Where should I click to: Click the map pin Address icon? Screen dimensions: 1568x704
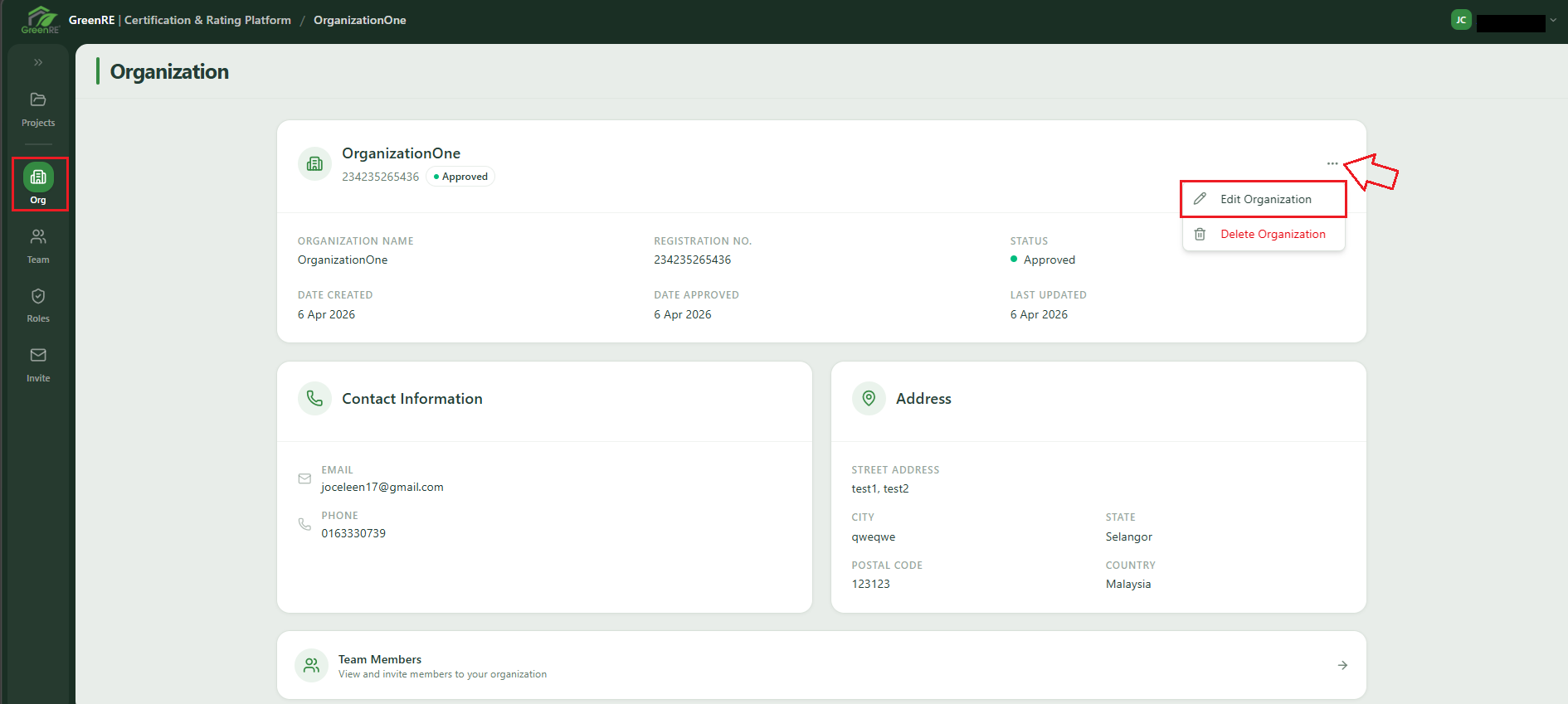pyautogui.click(x=869, y=399)
